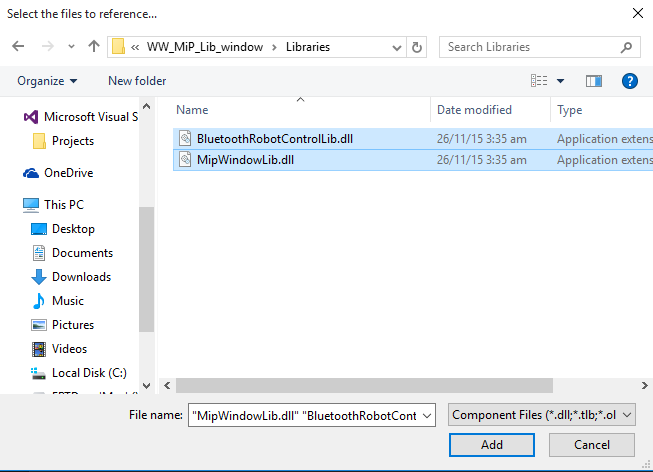The width and height of the screenshot is (653, 472).
Task: Click the folder icon in address bar
Action: click(118, 47)
